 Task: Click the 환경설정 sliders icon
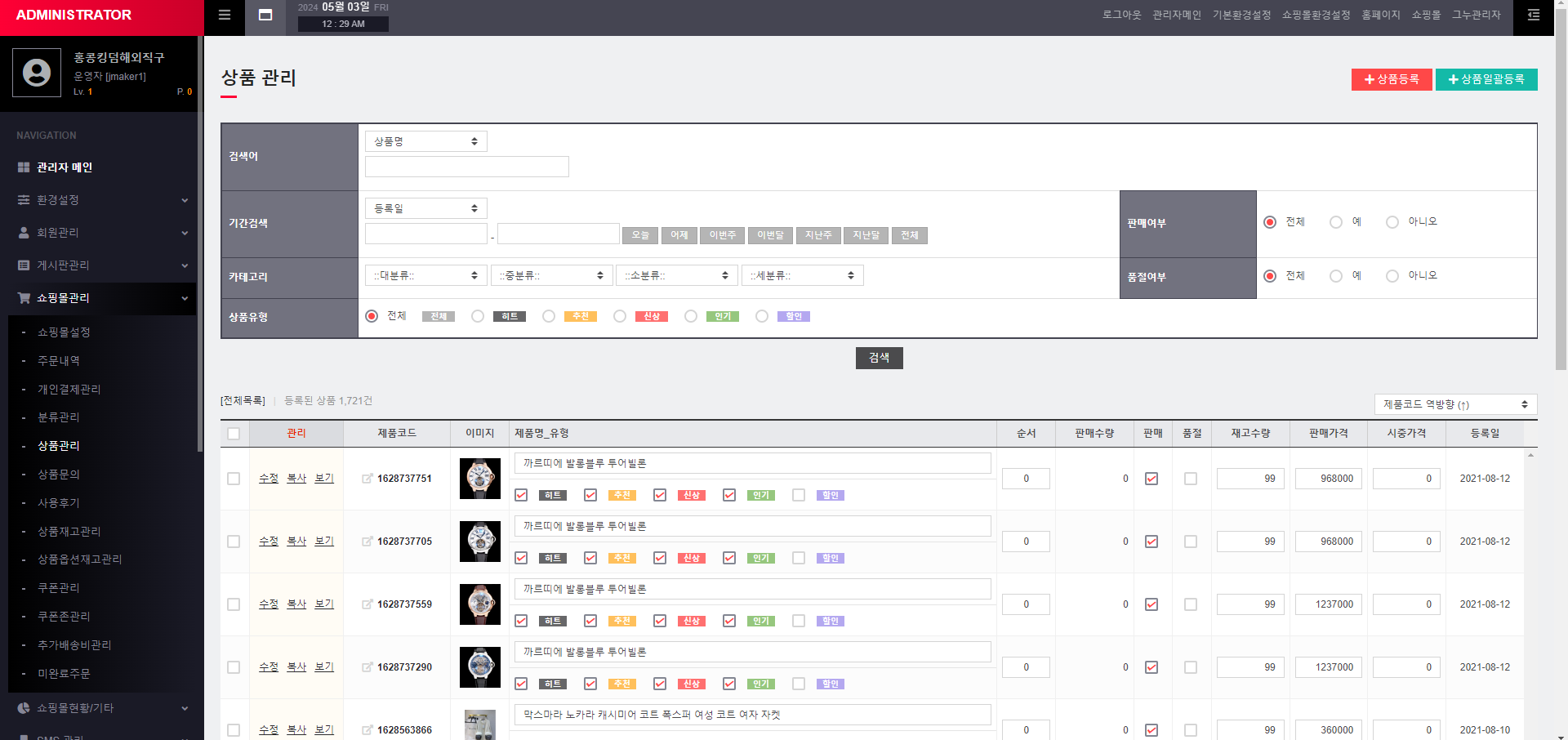[x=24, y=200]
